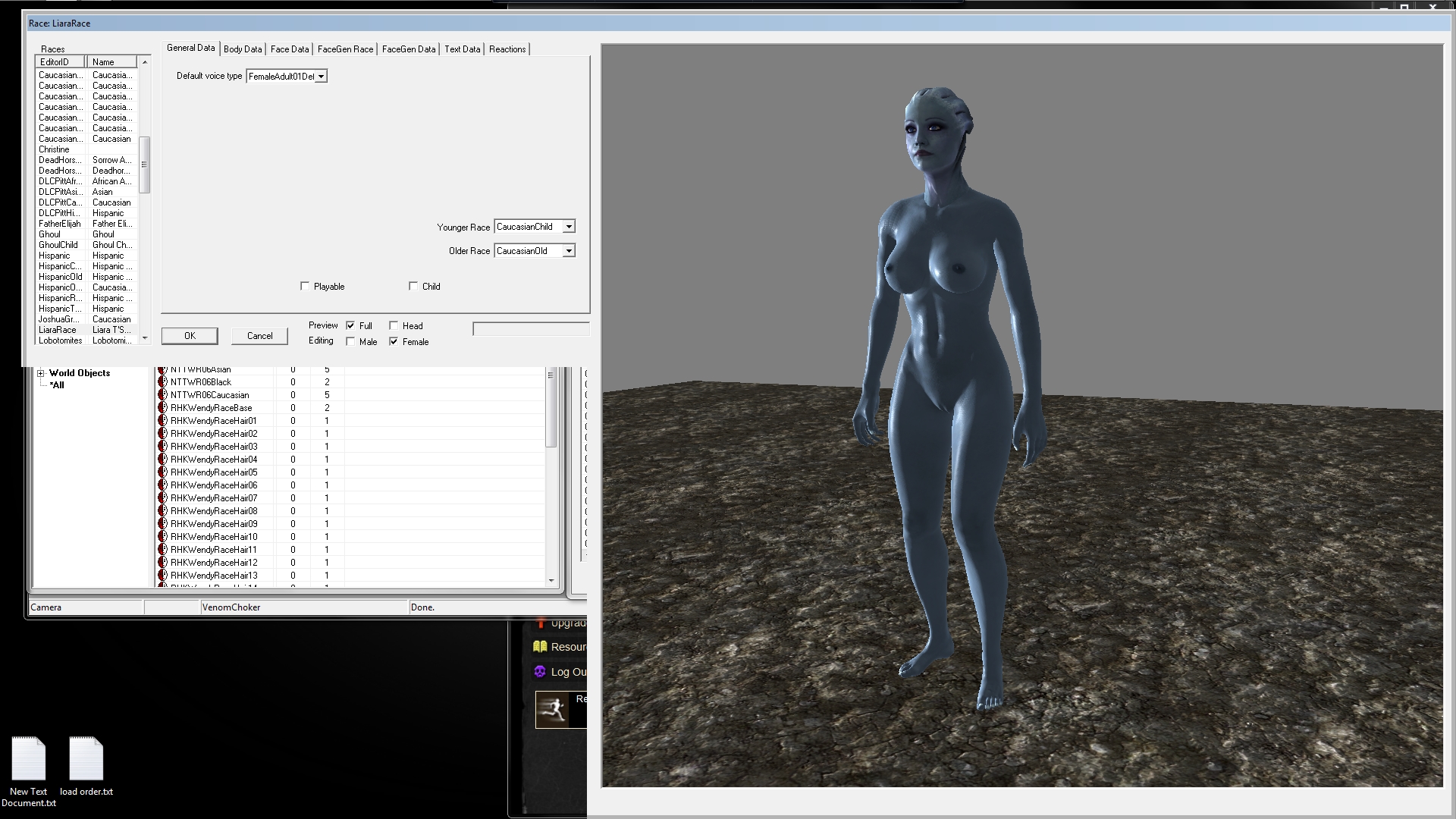Click the object list scroll-down arrow

(551, 581)
